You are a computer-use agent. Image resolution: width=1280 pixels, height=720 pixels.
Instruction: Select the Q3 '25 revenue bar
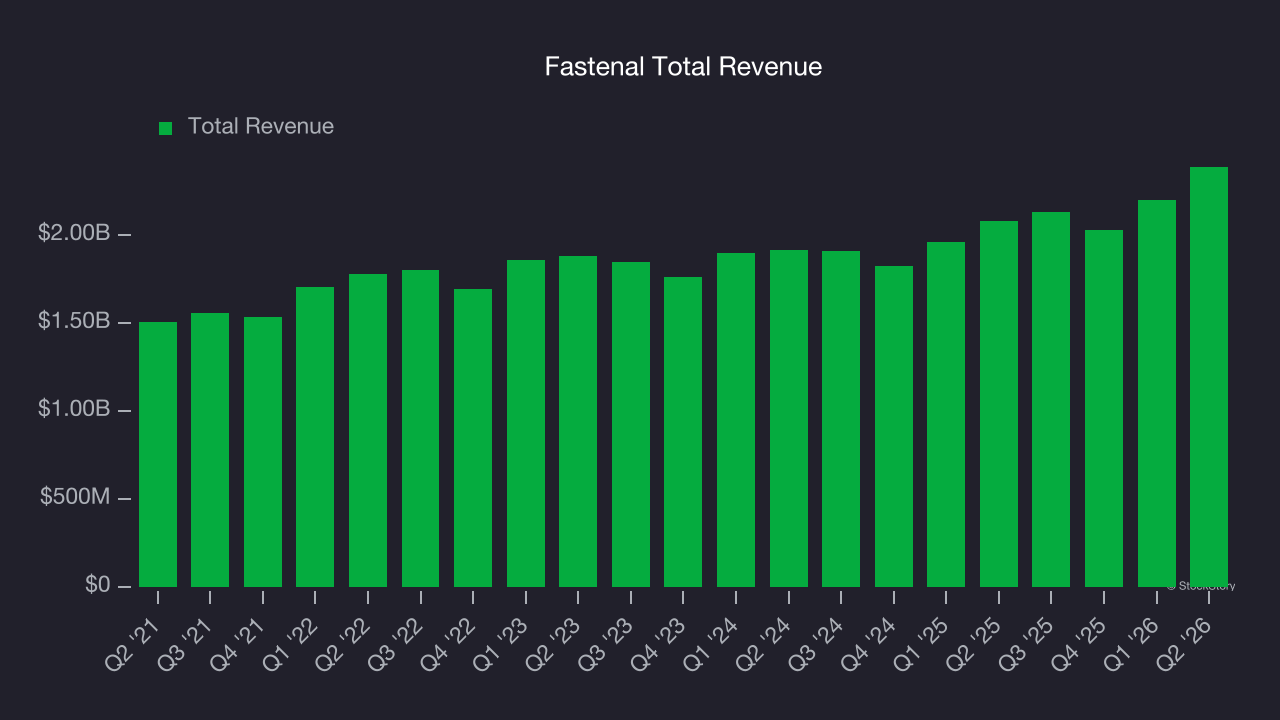pos(1051,399)
